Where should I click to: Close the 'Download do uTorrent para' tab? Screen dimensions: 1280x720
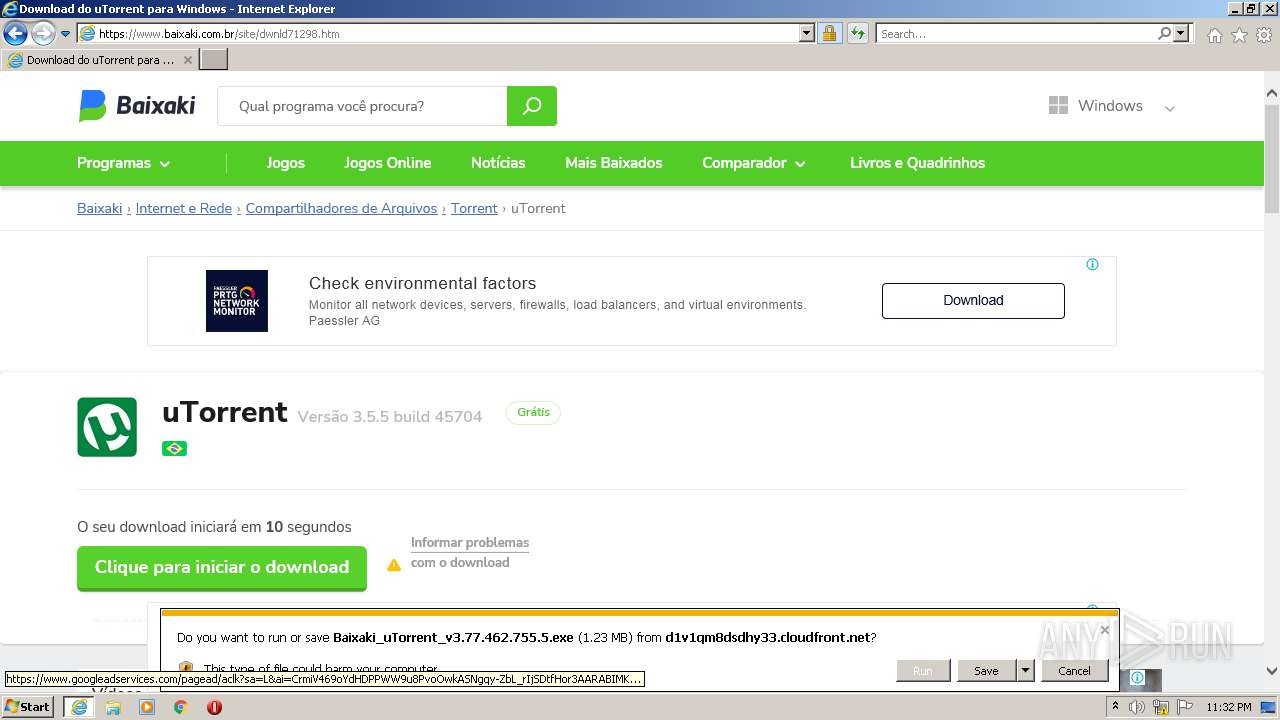tap(187, 60)
